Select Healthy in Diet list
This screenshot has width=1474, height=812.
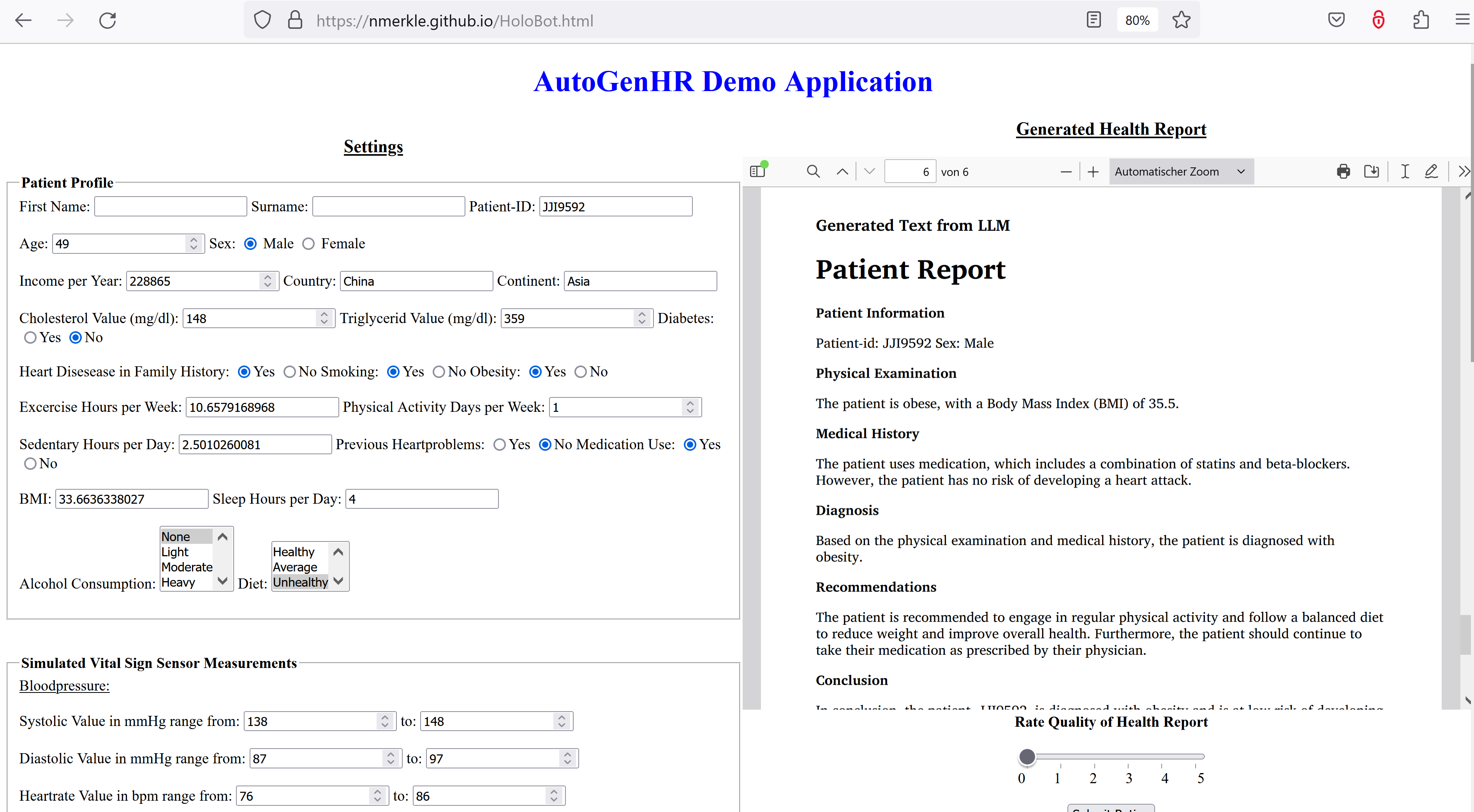click(x=294, y=552)
